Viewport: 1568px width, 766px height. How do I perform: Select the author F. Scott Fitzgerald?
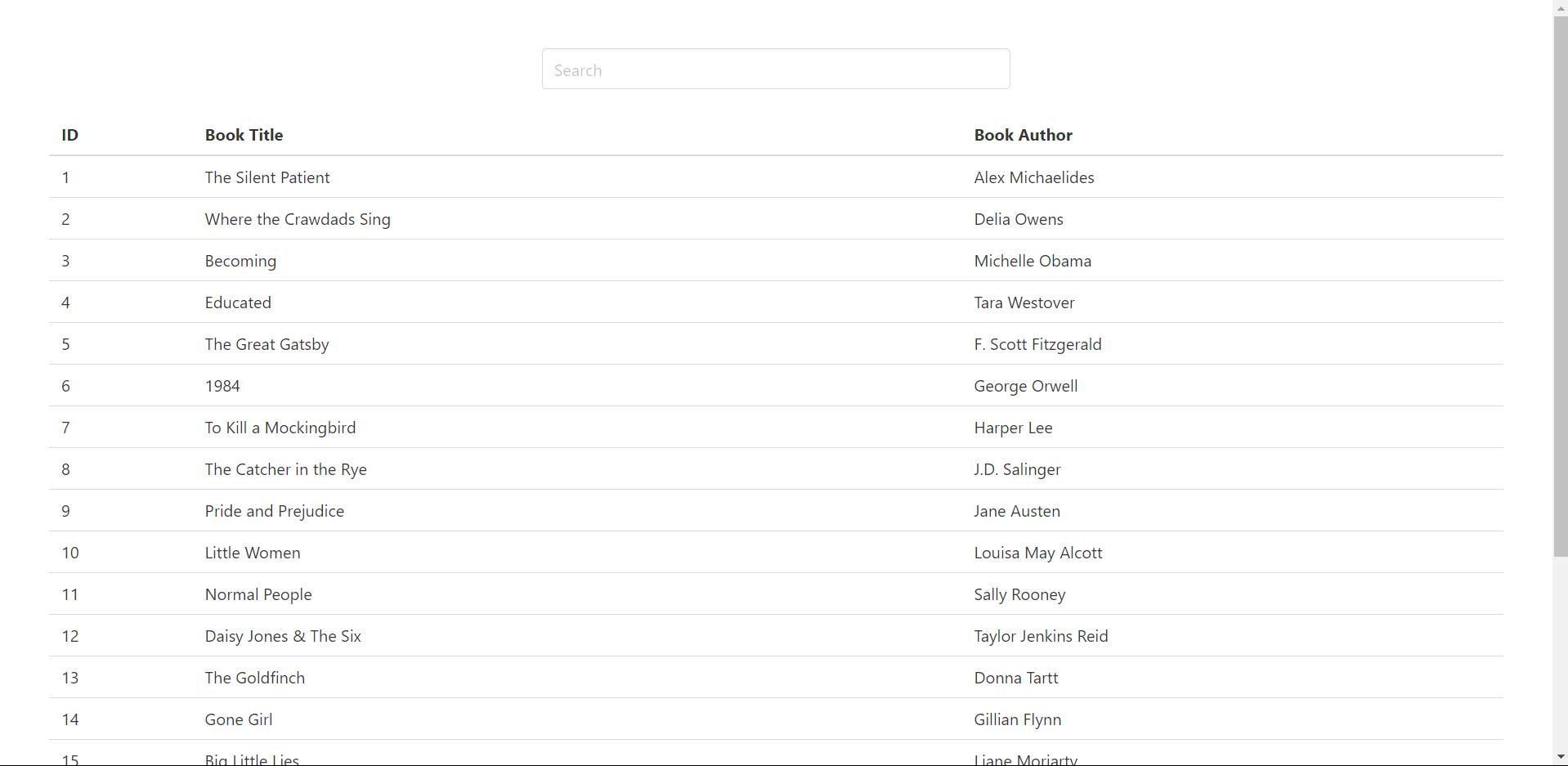(x=1037, y=345)
